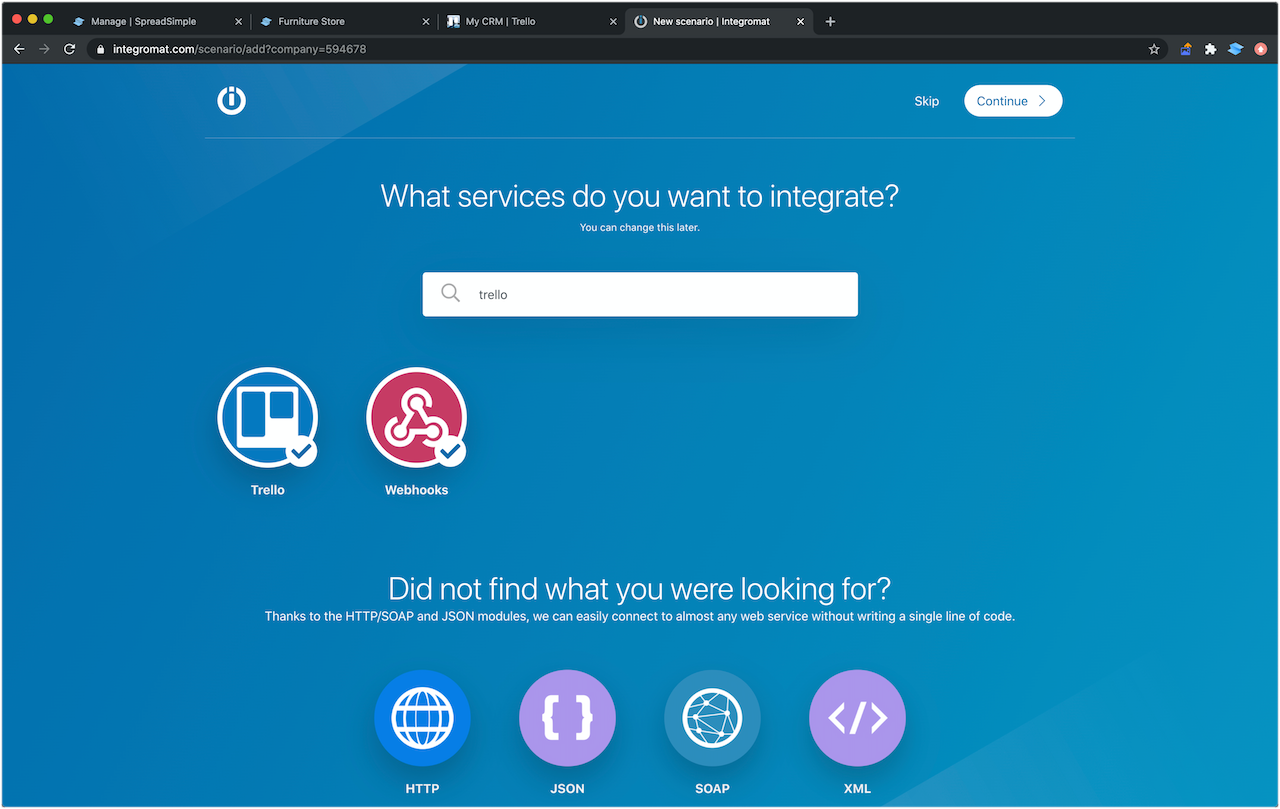
Task: Click the Skip link
Action: [926, 100]
